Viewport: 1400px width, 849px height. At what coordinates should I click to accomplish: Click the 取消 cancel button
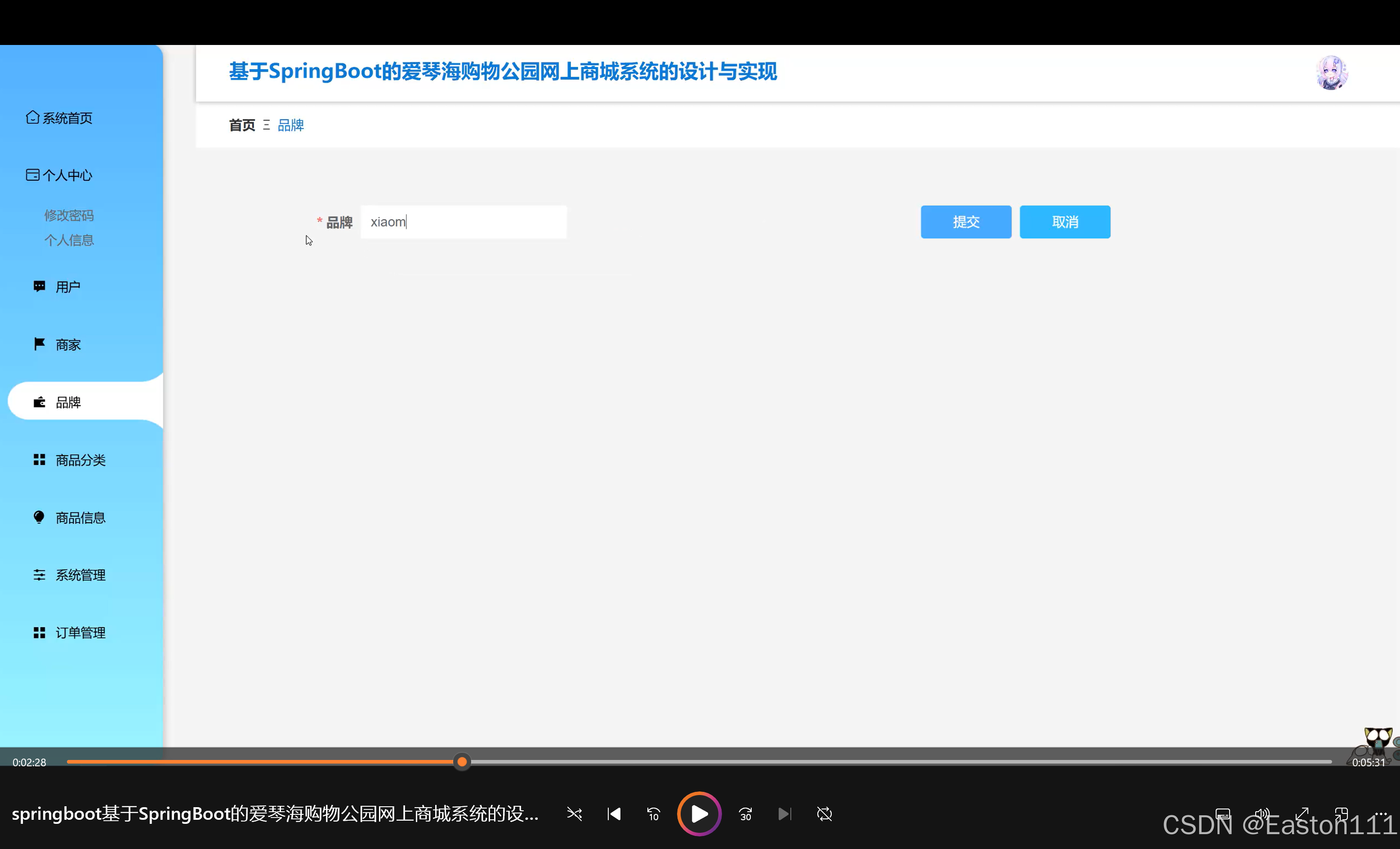[x=1065, y=222]
